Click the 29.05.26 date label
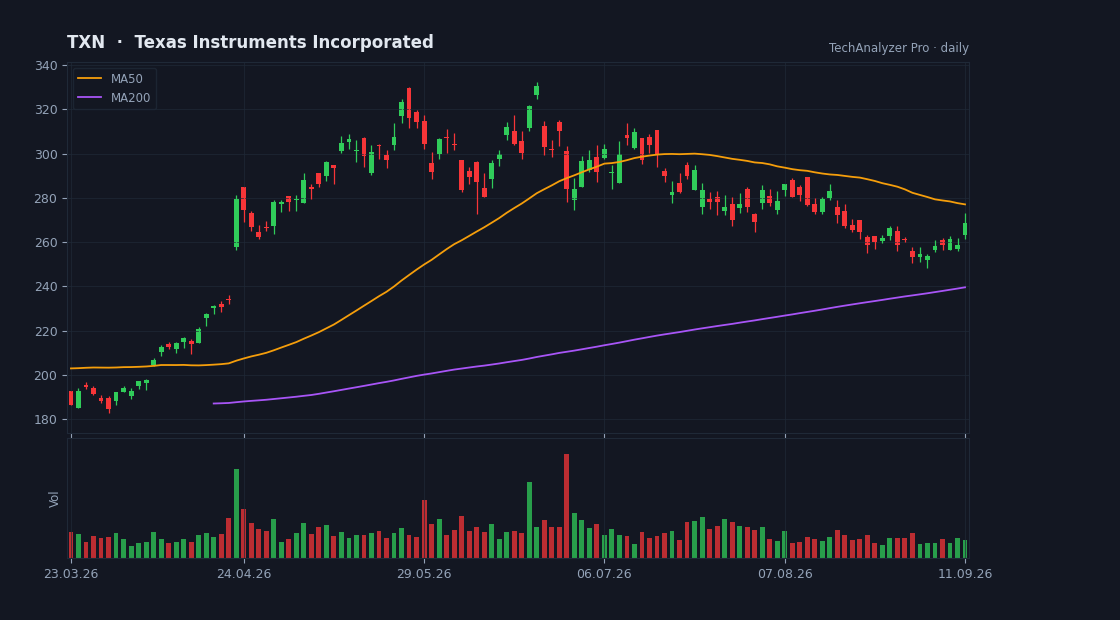1120x620 pixels. 424,574
